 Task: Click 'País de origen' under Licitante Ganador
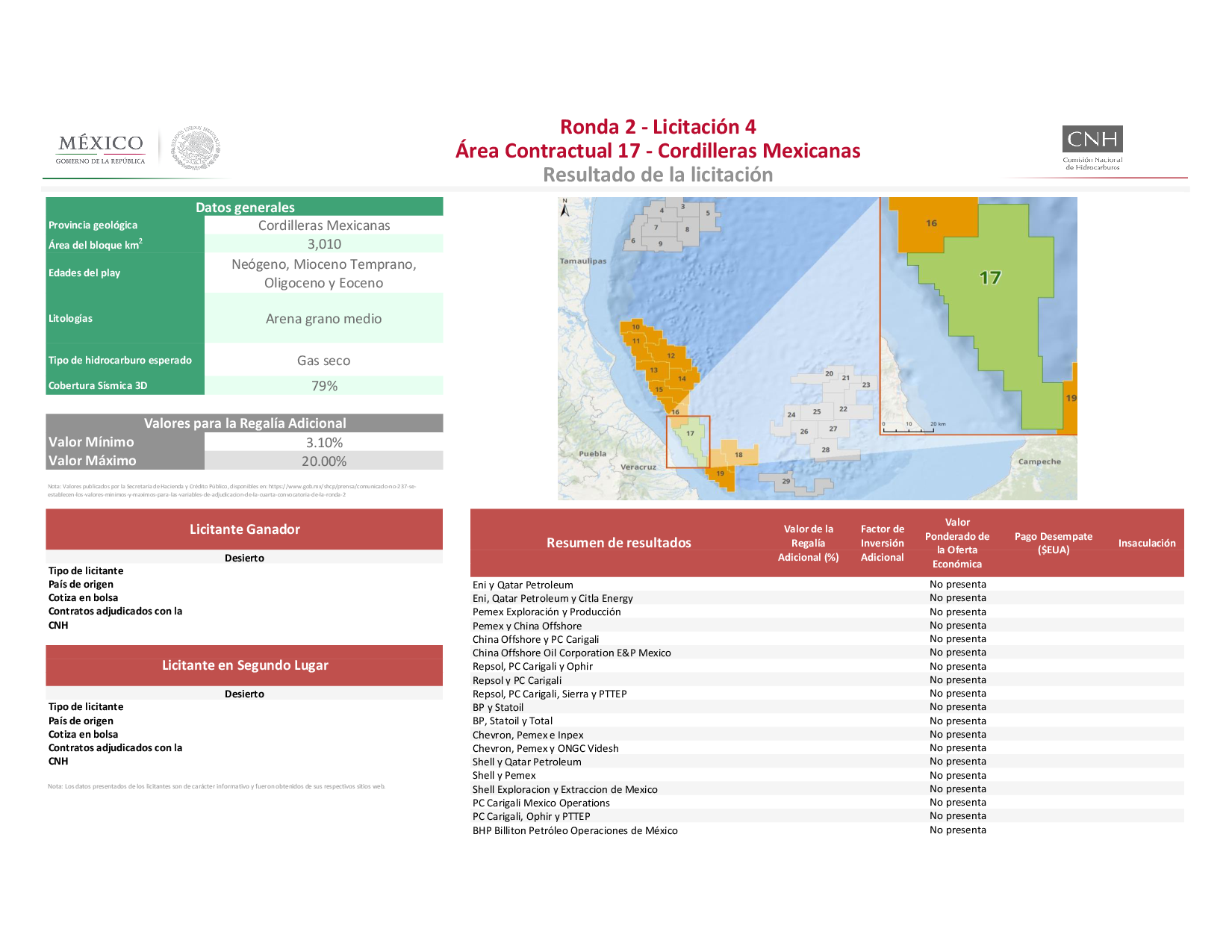tap(81, 584)
